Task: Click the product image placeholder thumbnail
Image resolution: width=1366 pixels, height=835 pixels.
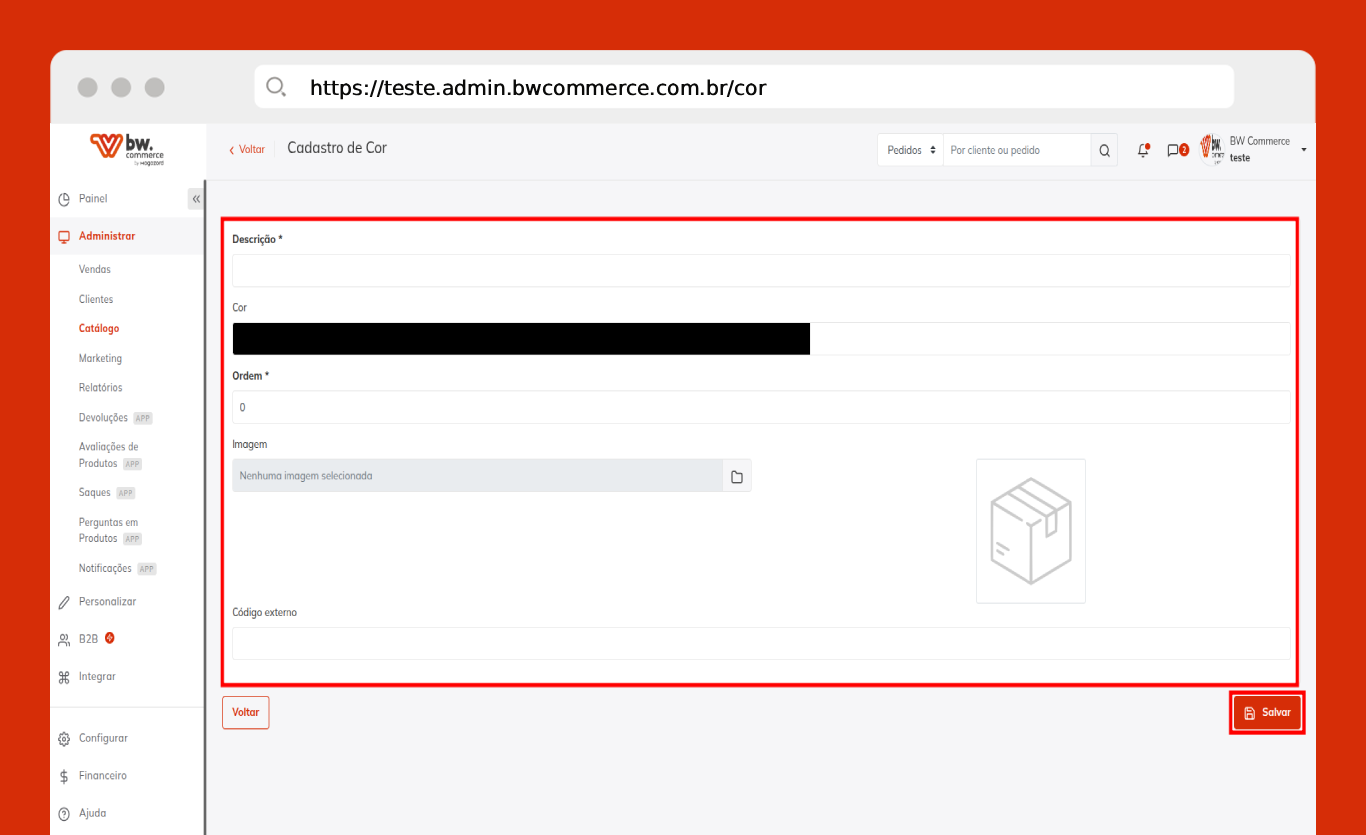Action: (x=1030, y=531)
